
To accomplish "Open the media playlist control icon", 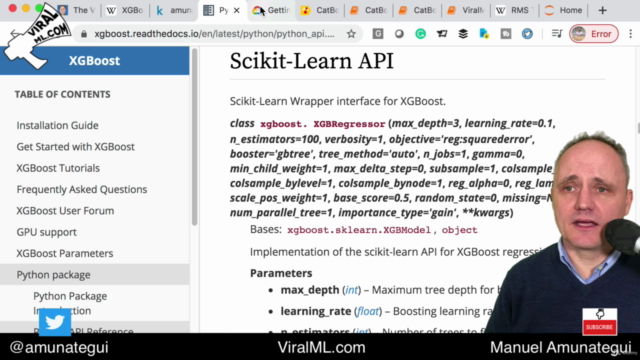I will 557,34.
